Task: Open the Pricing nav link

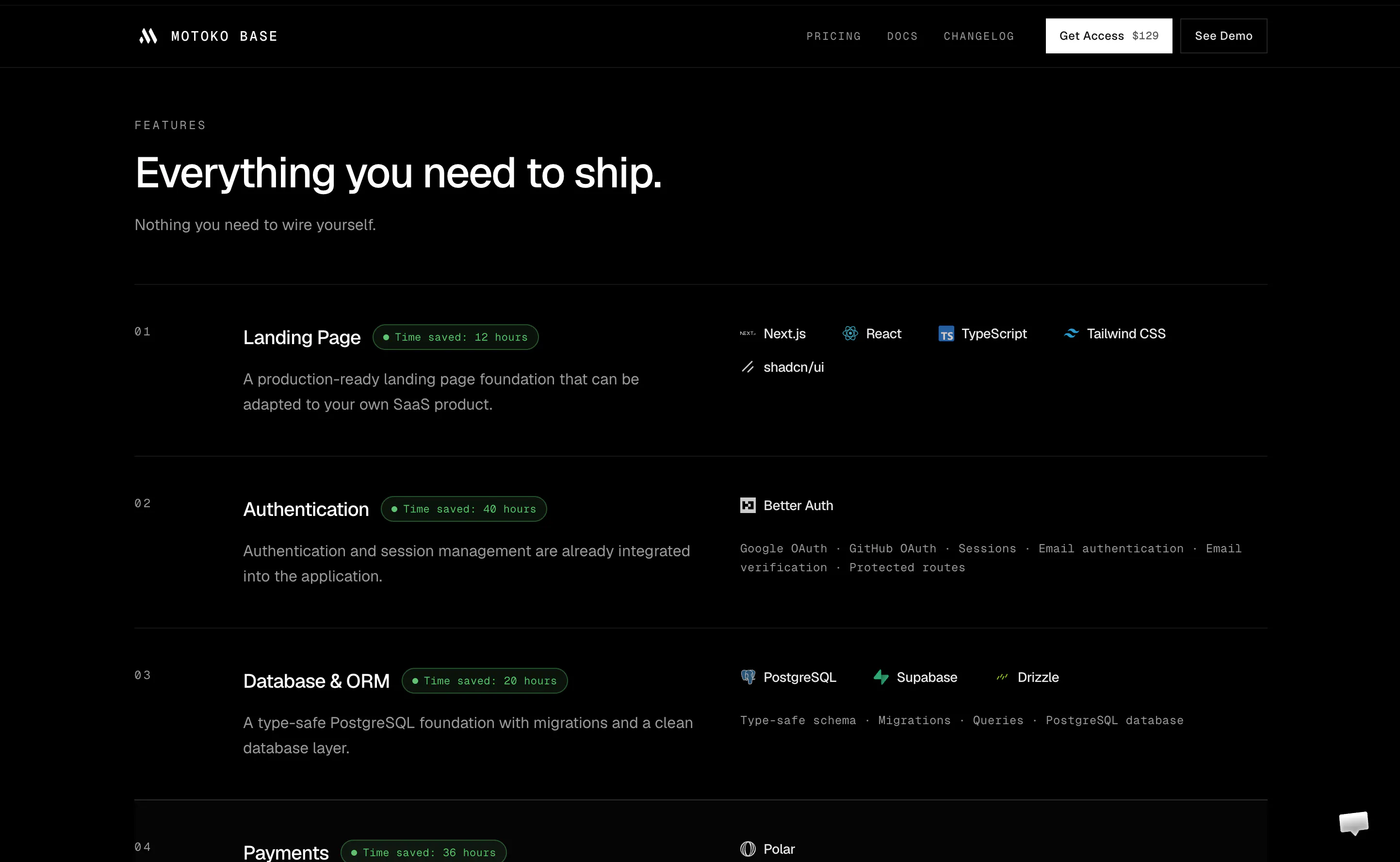Action: pos(833,36)
